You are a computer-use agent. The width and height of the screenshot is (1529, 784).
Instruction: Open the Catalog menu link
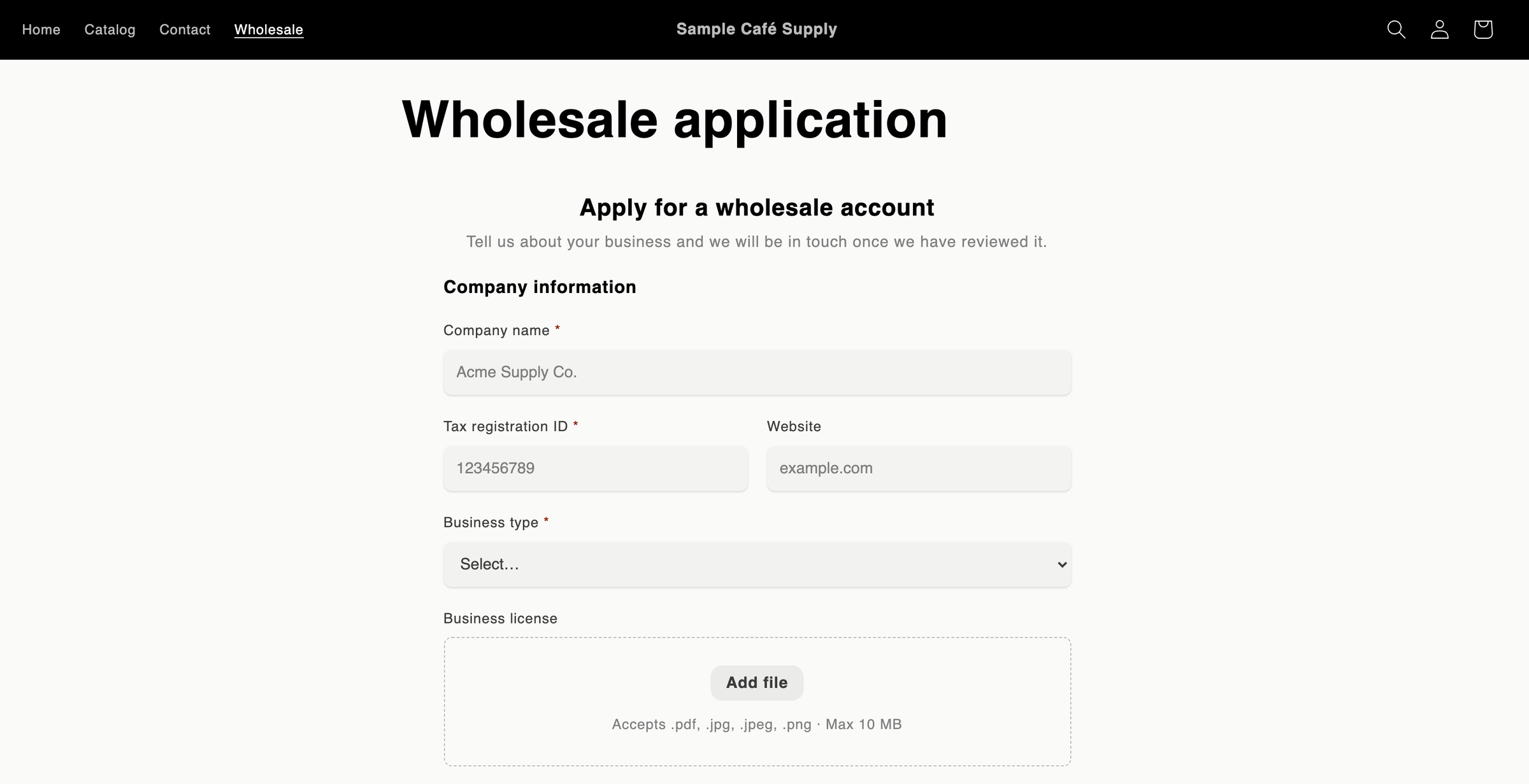click(110, 29)
